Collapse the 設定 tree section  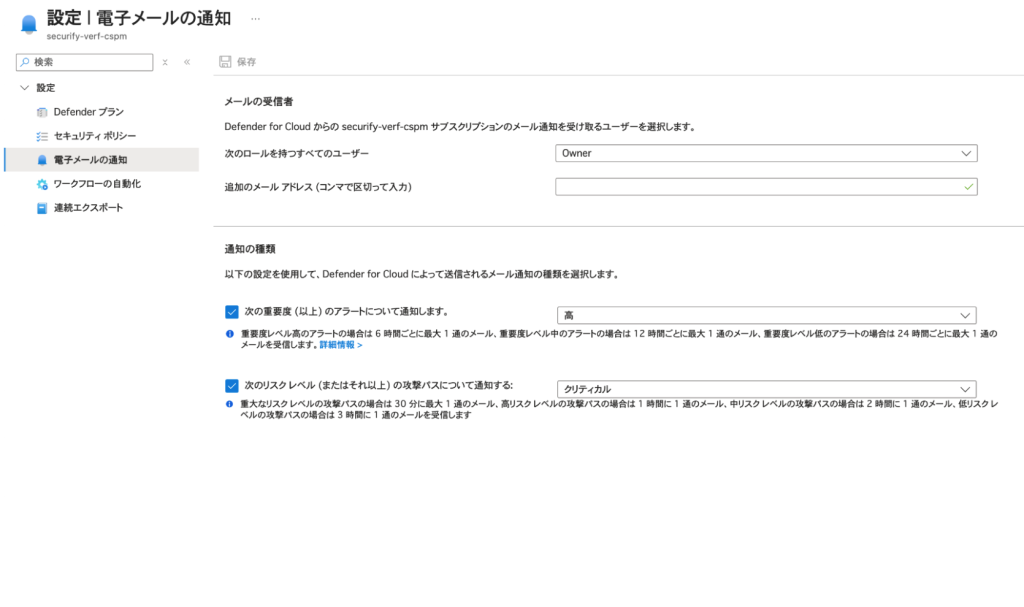coord(24,88)
